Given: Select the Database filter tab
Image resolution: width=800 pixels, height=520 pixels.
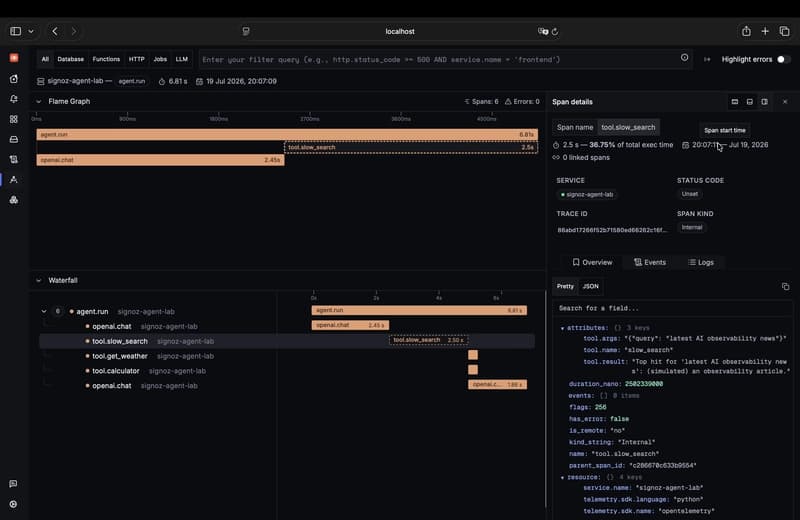Looking at the screenshot, I should click(x=70, y=59).
